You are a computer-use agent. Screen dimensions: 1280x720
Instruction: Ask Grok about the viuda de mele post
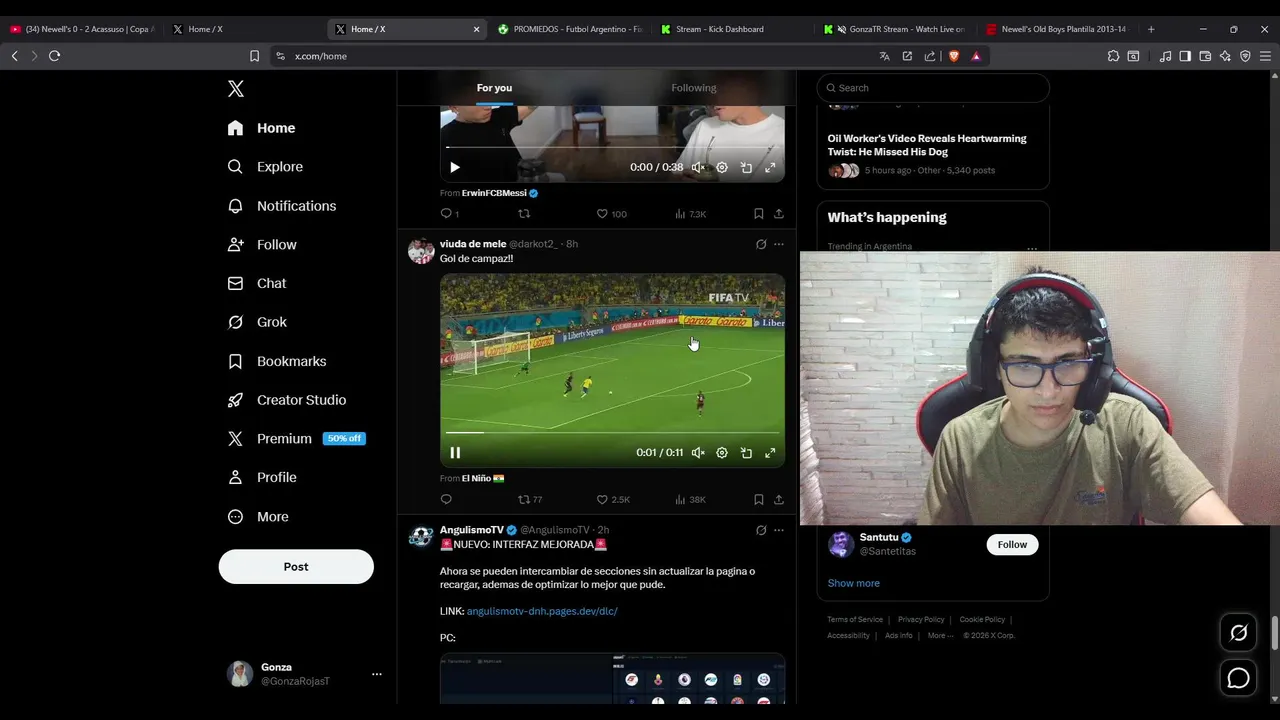[x=761, y=244]
